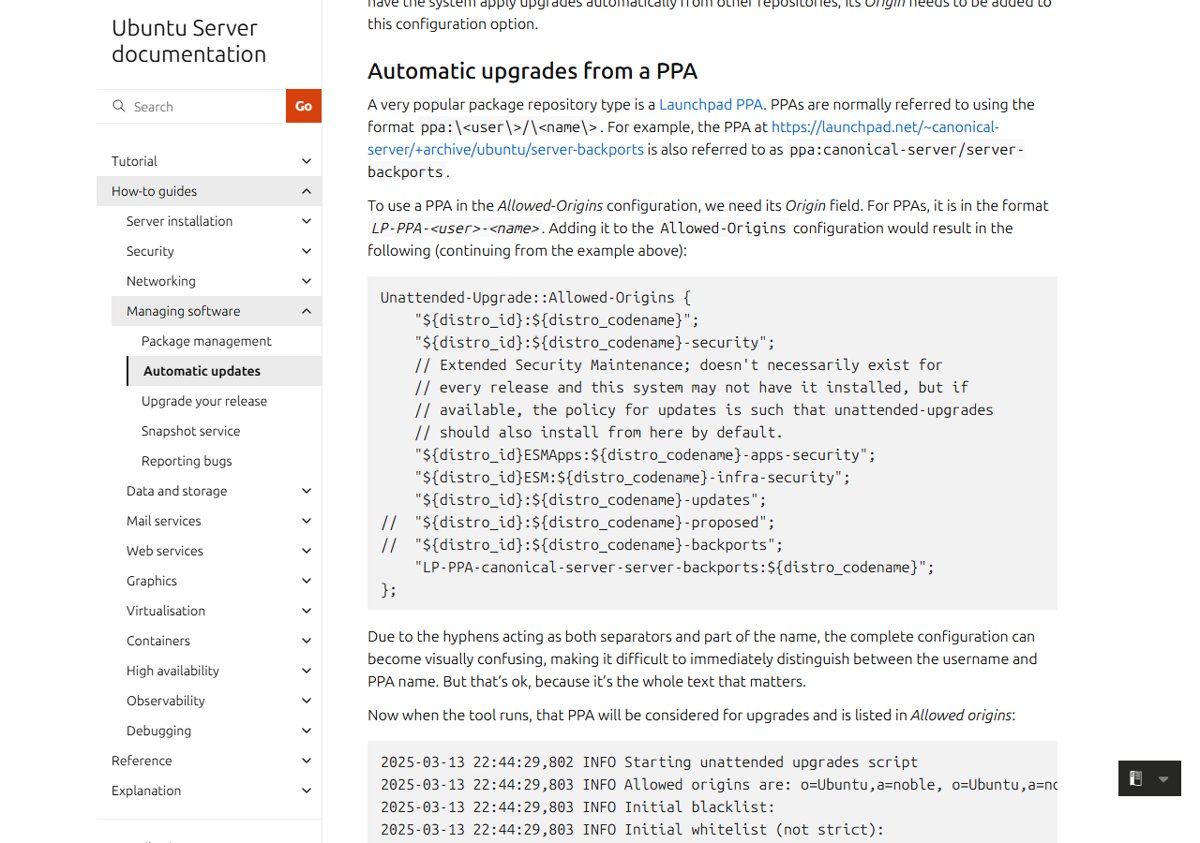Open the Mail services sidebar link
Viewport: 1200px width, 843px height.
163,521
